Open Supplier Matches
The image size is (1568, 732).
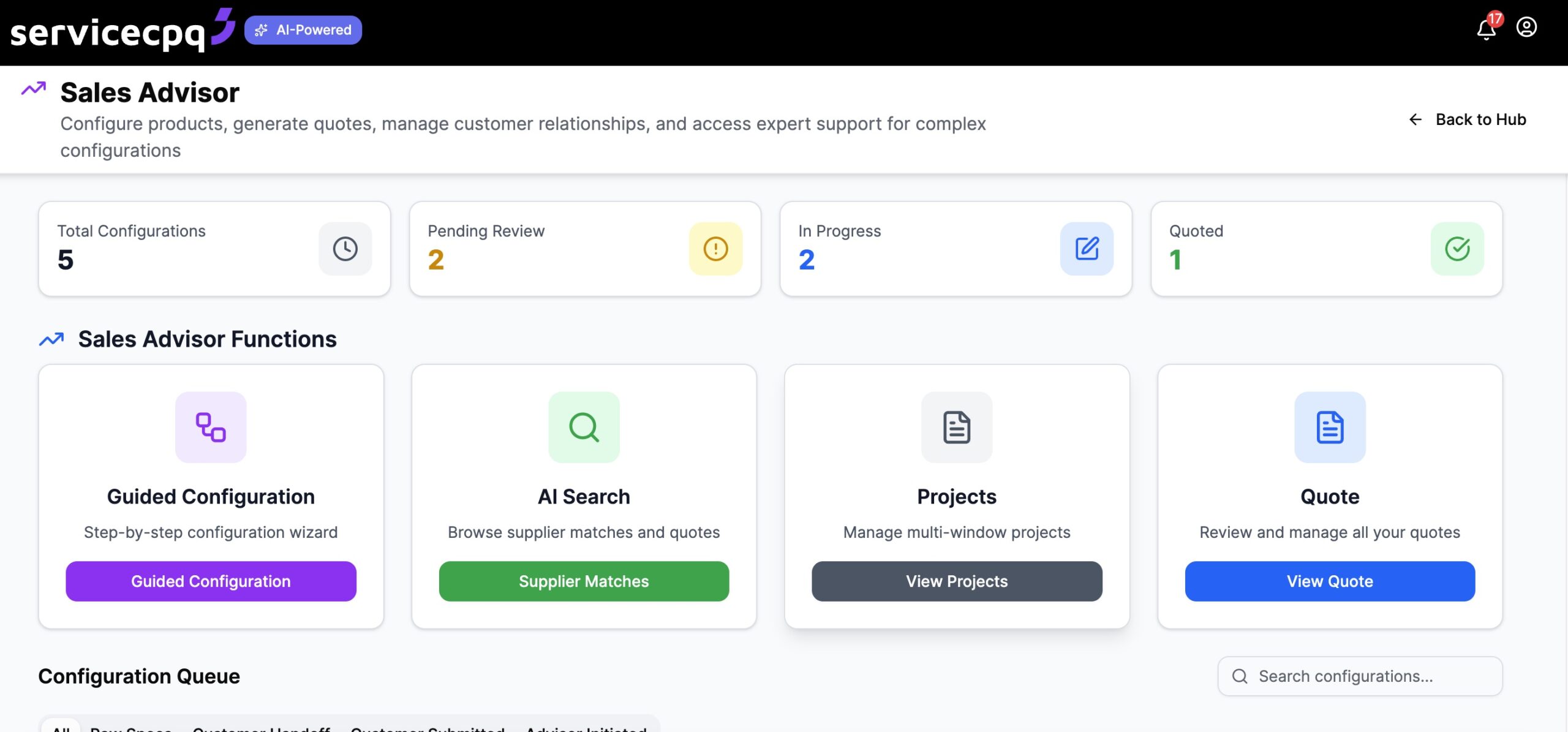pyautogui.click(x=584, y=581)
